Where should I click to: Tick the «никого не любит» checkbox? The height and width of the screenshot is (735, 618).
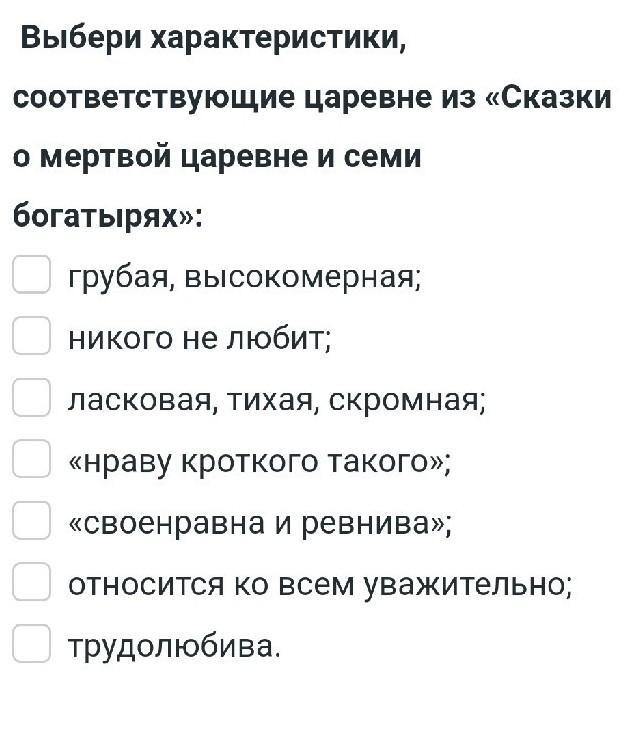[x=31, y=337]
